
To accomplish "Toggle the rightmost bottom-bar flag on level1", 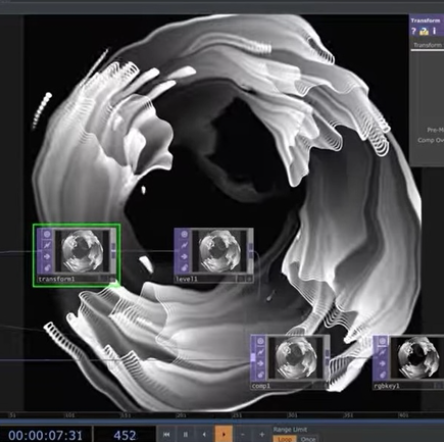I will 249,279.
